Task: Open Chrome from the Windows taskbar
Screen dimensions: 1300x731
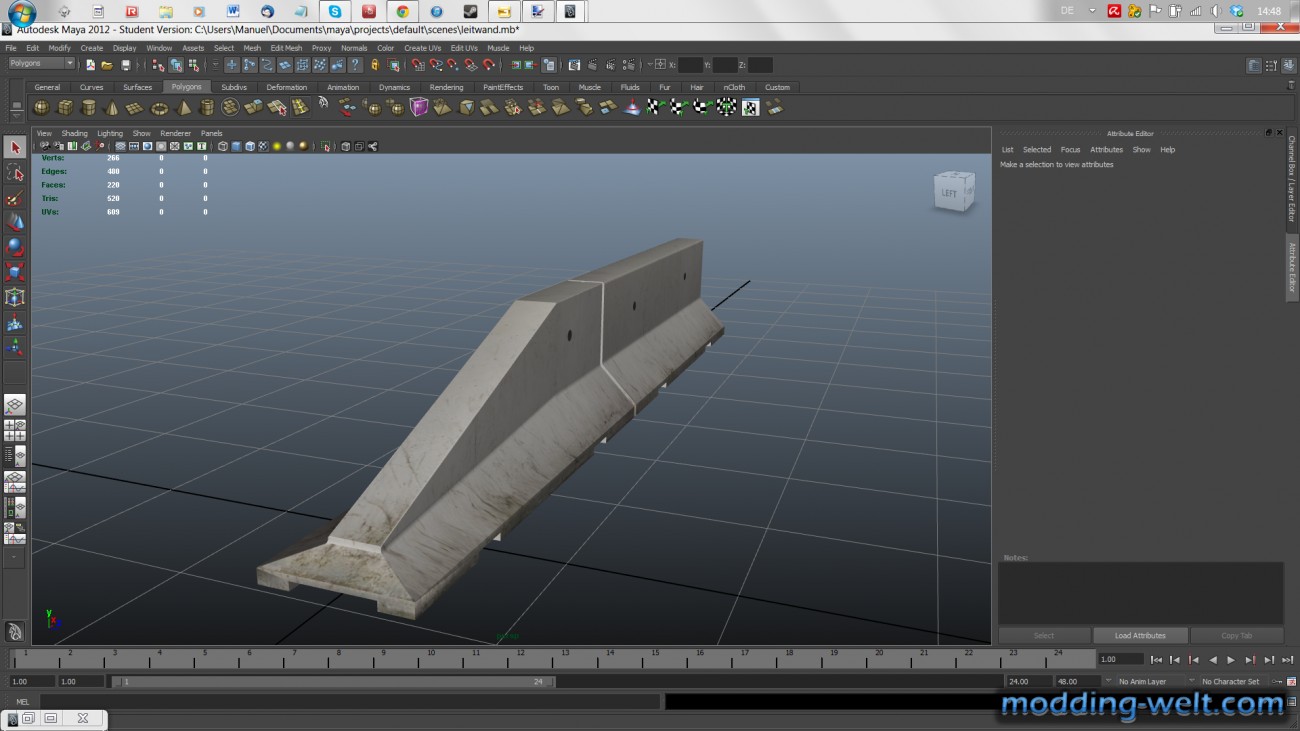Action: [x=402, y=11]
